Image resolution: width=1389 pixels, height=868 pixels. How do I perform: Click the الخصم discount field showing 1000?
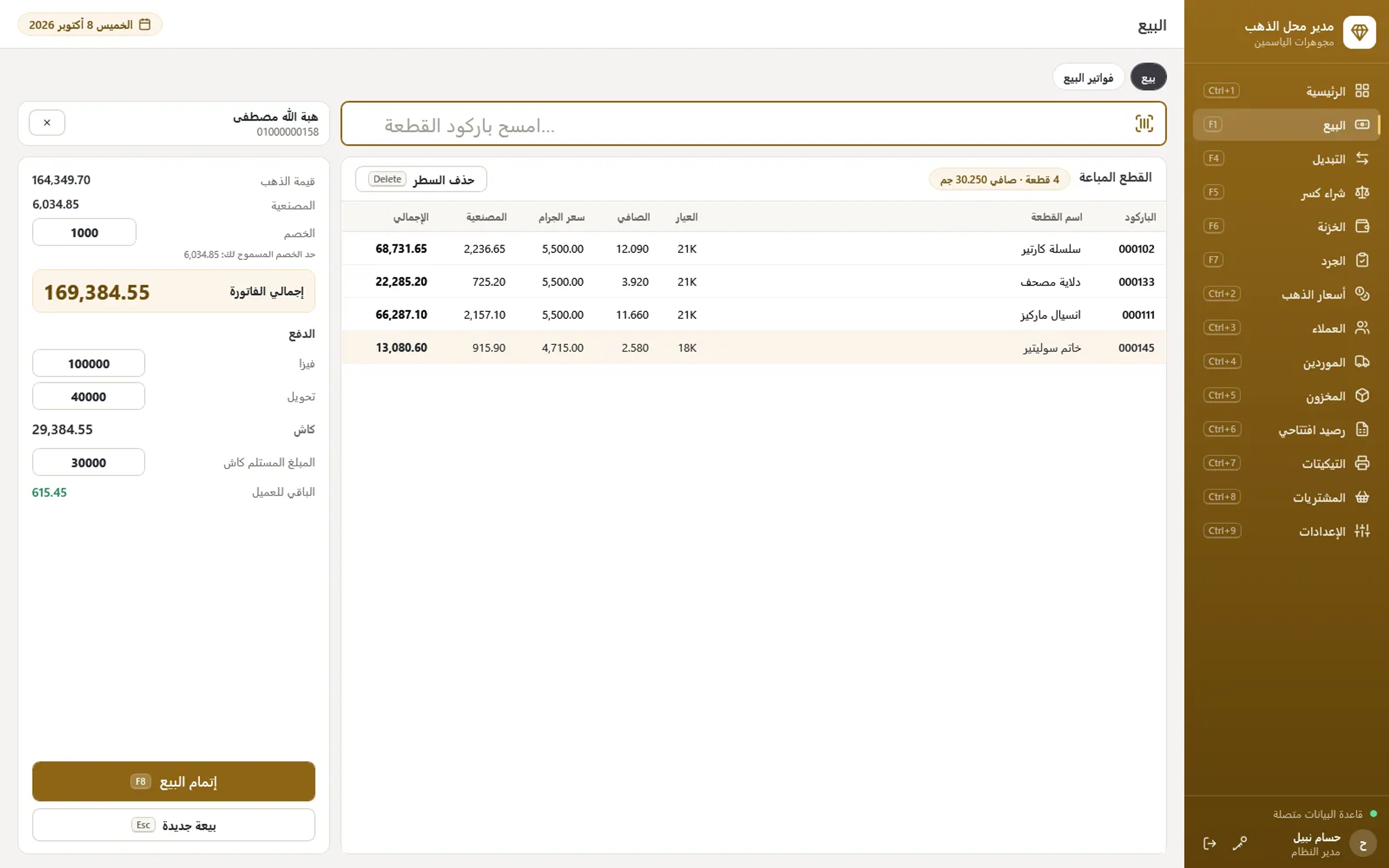(x=84, y=233)
